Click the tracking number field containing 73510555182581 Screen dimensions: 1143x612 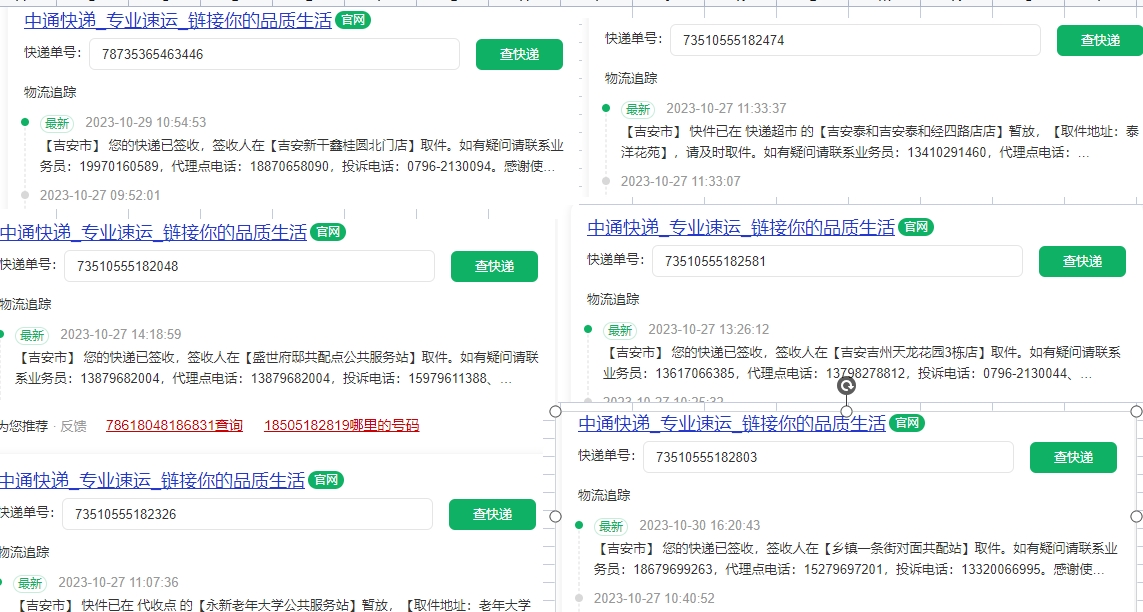[x=837, y=261]
